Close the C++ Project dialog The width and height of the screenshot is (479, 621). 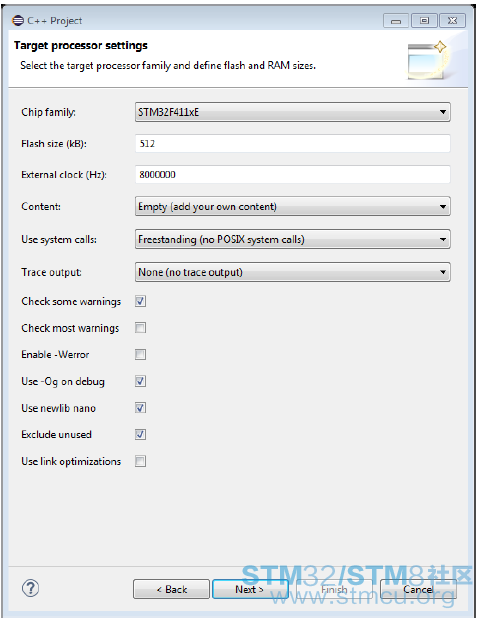pyautogui.click(x=452, y=21)
